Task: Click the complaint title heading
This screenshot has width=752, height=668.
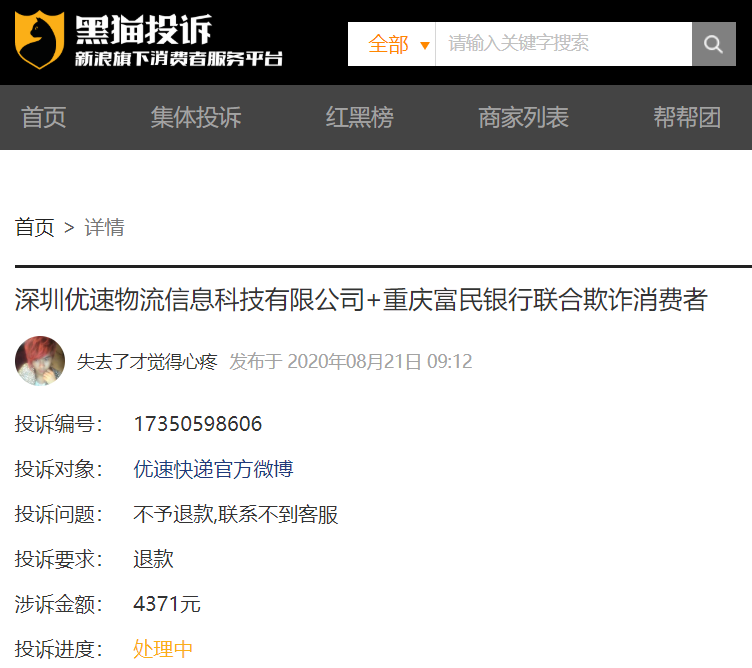Action: [361, 299]
